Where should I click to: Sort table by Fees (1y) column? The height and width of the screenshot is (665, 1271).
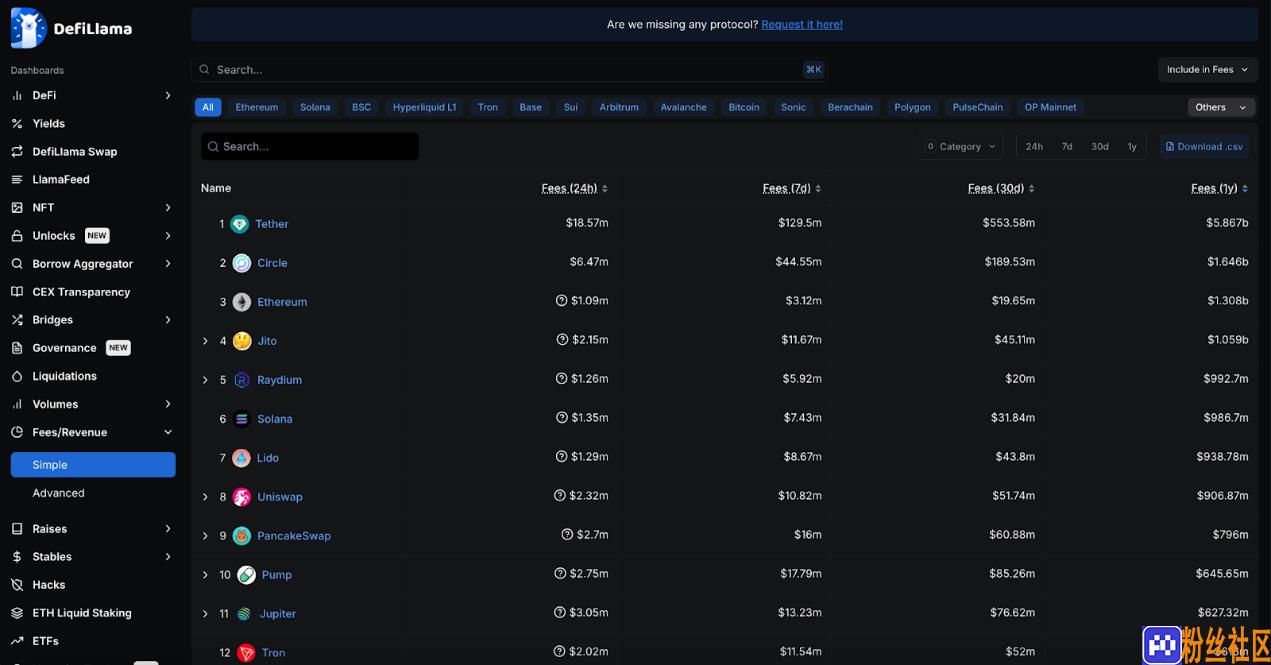1220,188
